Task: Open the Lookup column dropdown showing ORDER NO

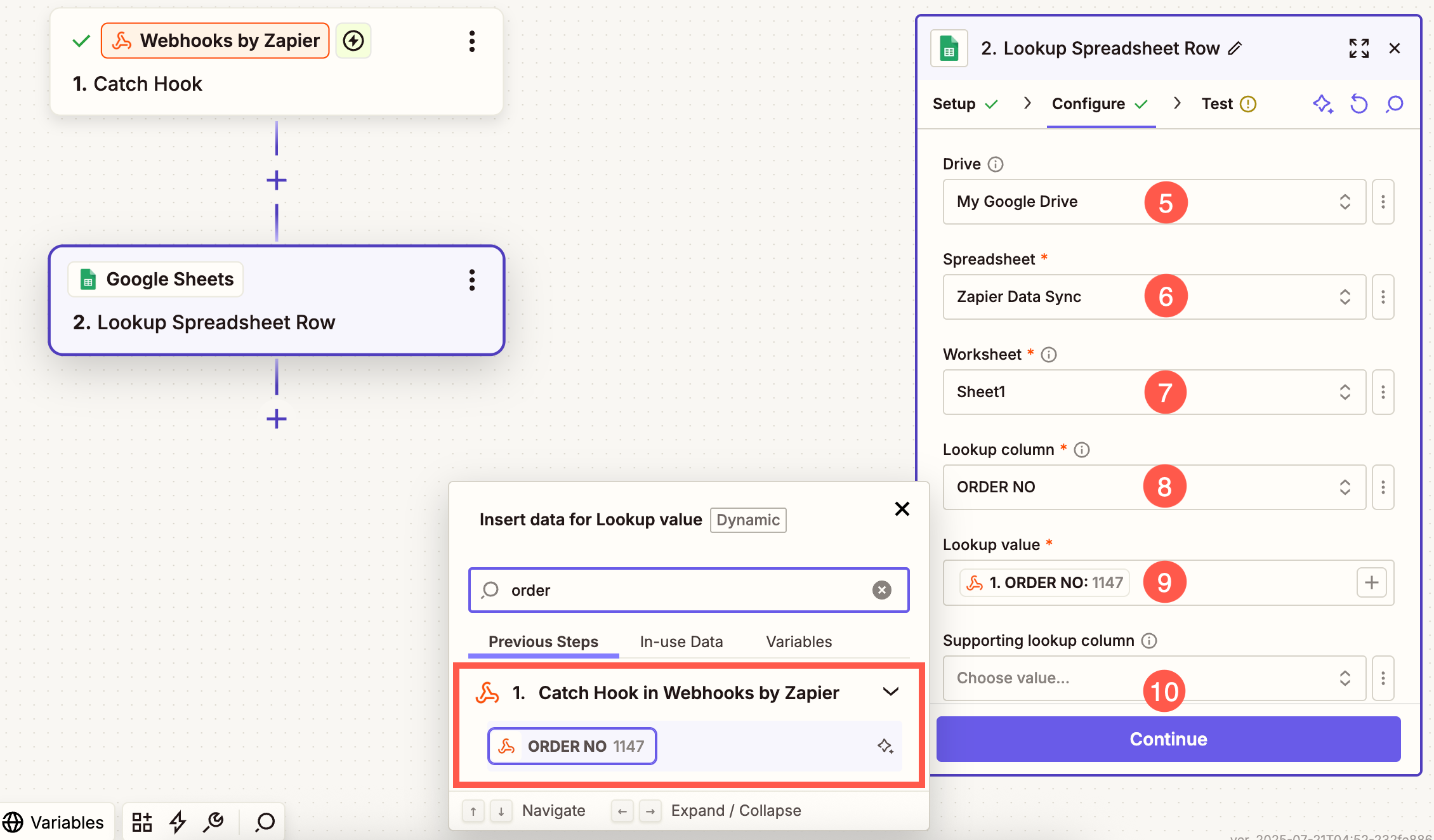Action: 1154,487
